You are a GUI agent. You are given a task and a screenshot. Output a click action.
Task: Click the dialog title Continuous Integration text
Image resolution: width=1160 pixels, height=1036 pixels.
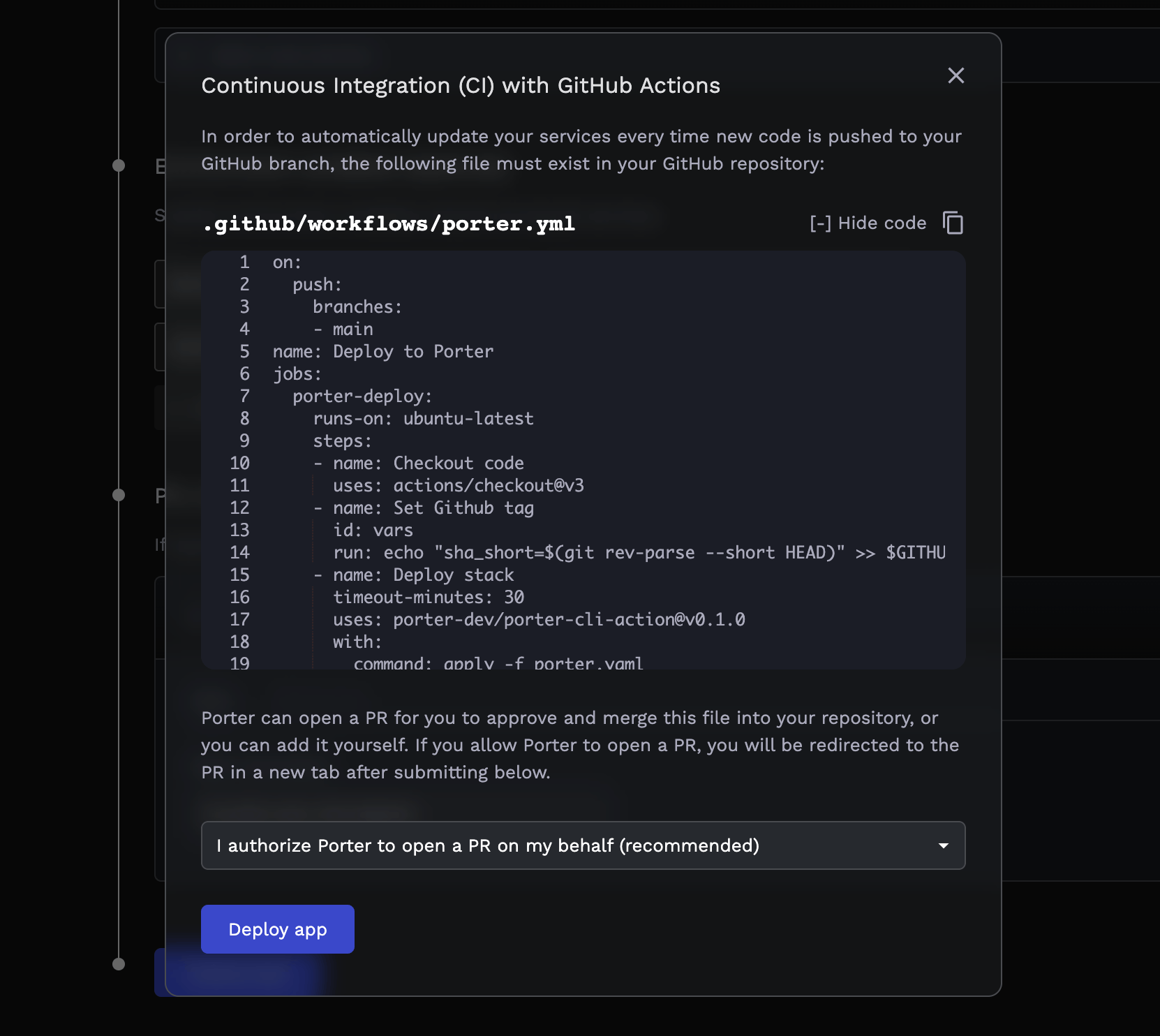coord(461,86)
